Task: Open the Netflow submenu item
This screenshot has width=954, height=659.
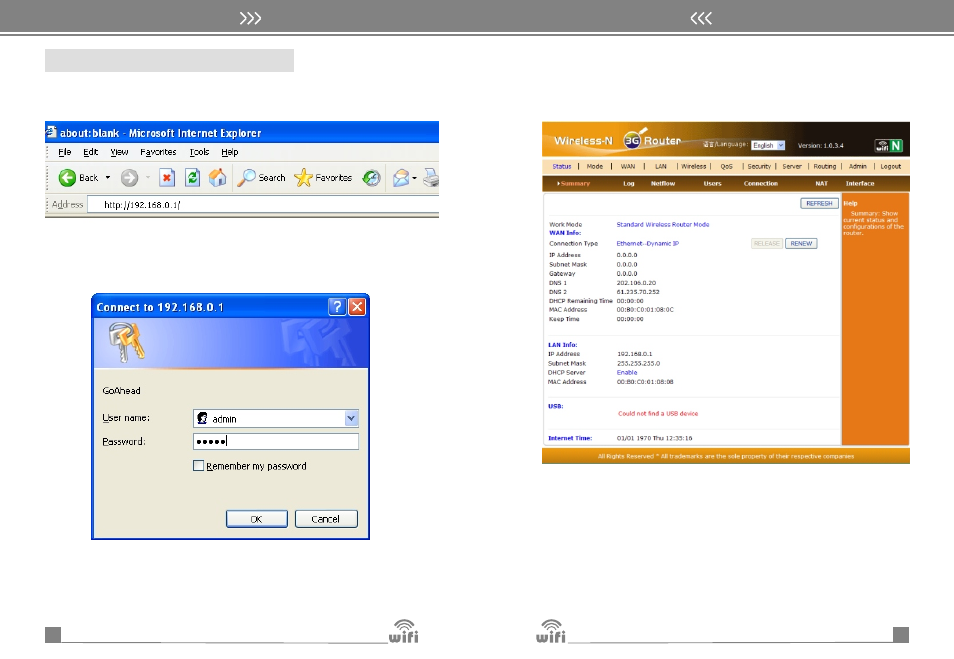Action: [x=663, y=183]
